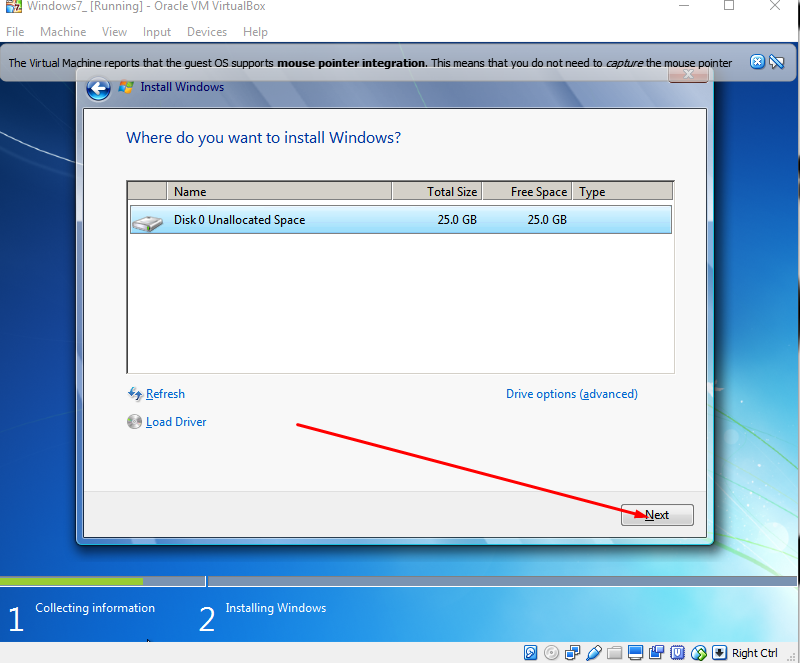
Task: Dismiss the mouse integration notification
Action: click(757, 62)
